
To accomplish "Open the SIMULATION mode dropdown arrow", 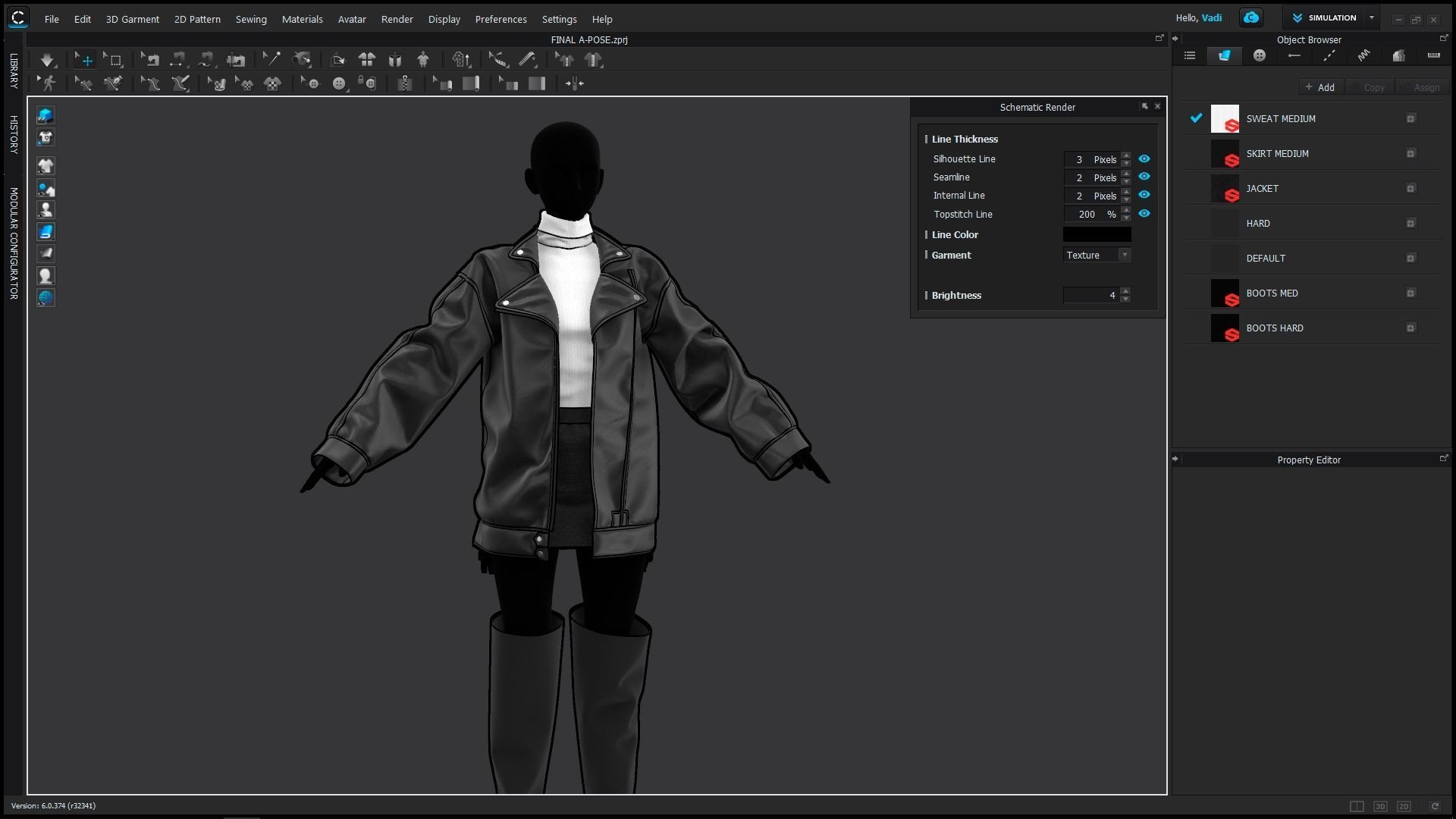I will 1372,17.
